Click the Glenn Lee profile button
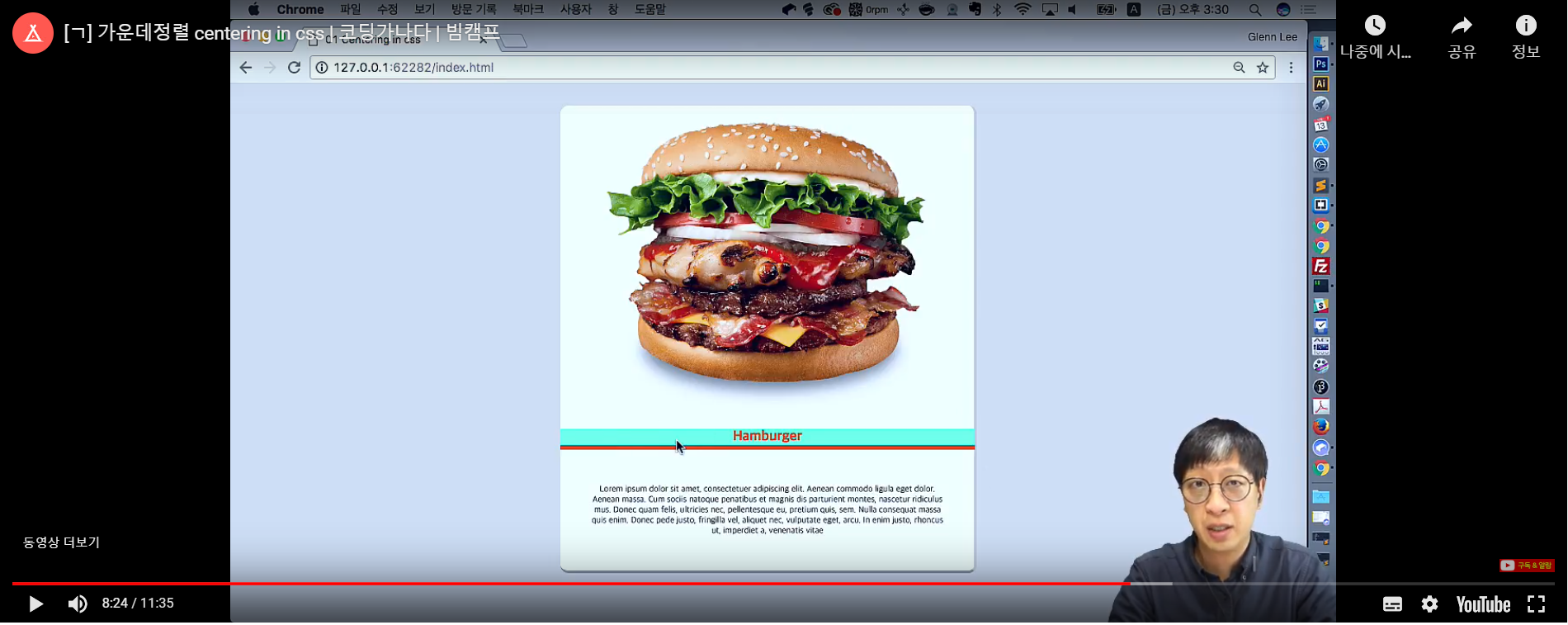Image resolution: width=1568 pixels, height=625 pixels. coord(1272,37)
